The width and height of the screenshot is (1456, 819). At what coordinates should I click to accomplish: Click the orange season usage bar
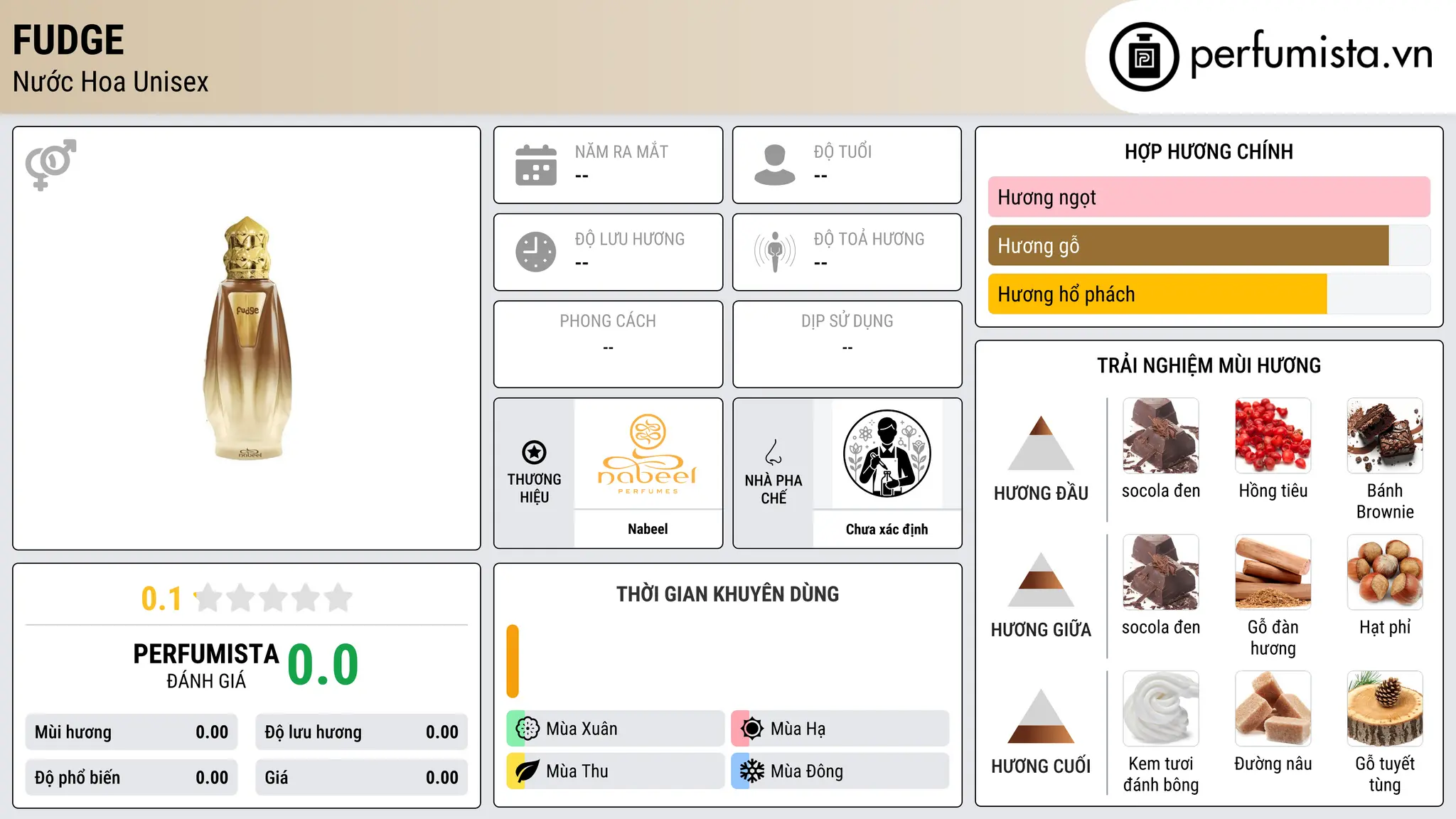point(513,661)
